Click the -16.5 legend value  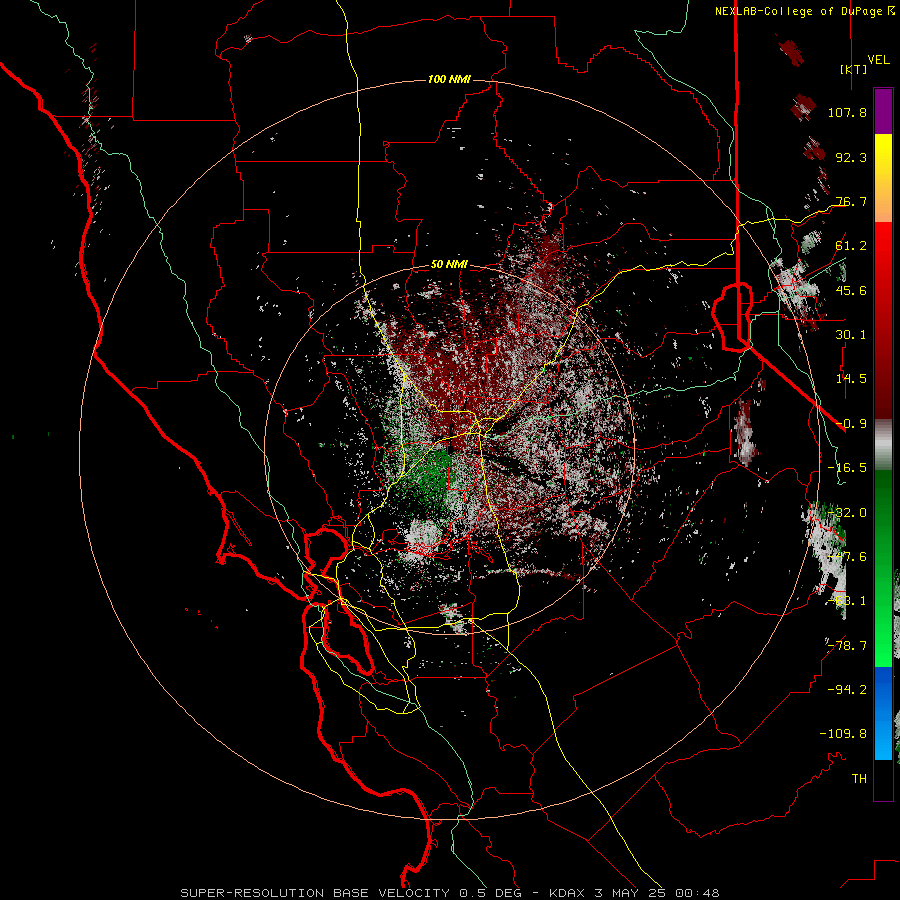click(x=847, y=468)
